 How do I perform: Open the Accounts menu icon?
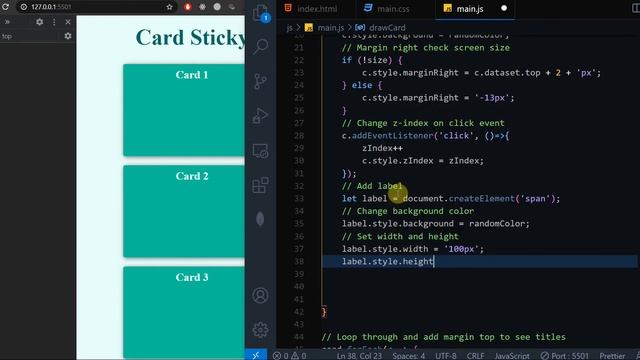(x=260, y=295)
